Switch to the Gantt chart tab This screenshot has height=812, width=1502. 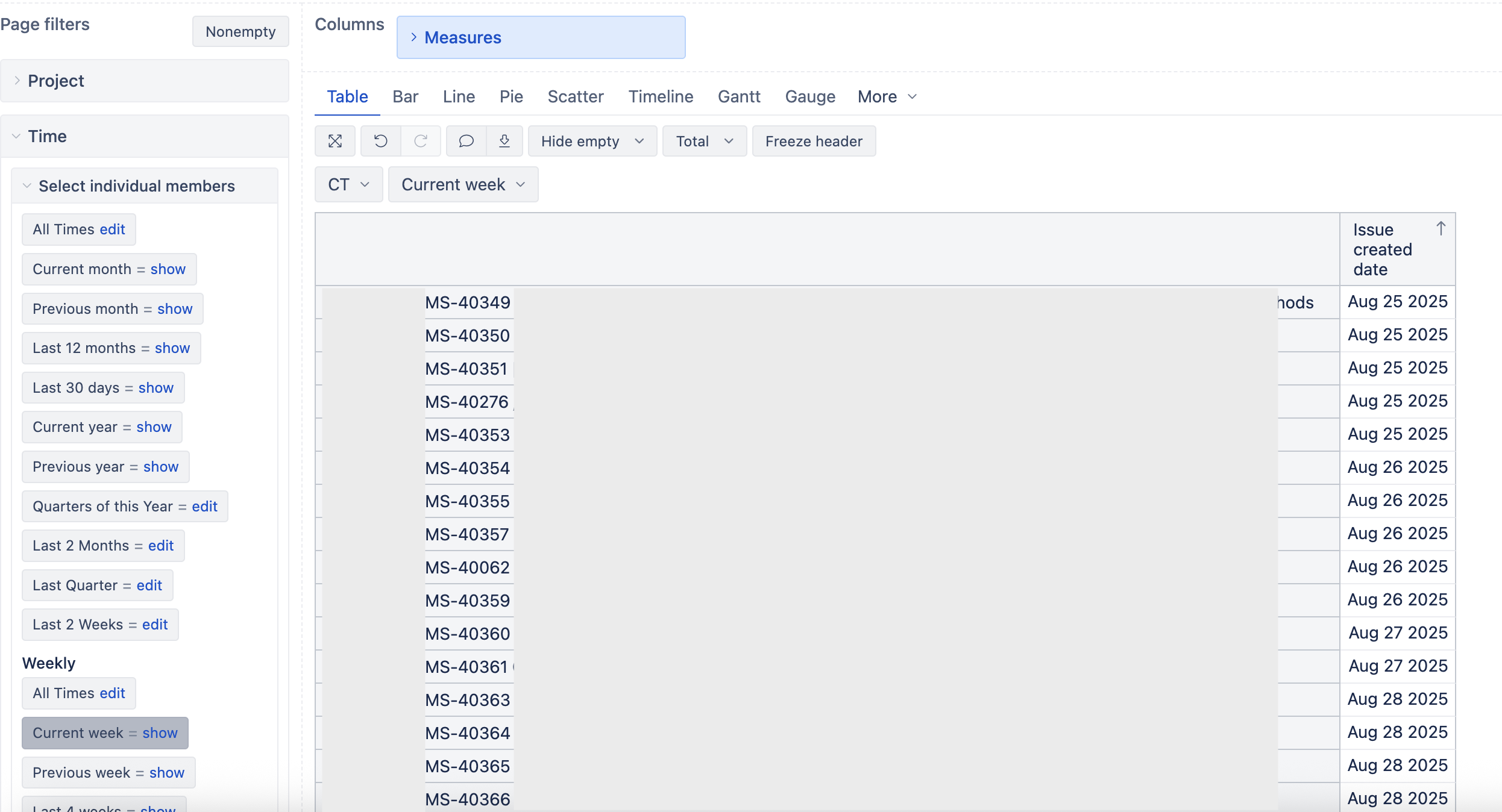pyautogui.click(x=739, y=96)
